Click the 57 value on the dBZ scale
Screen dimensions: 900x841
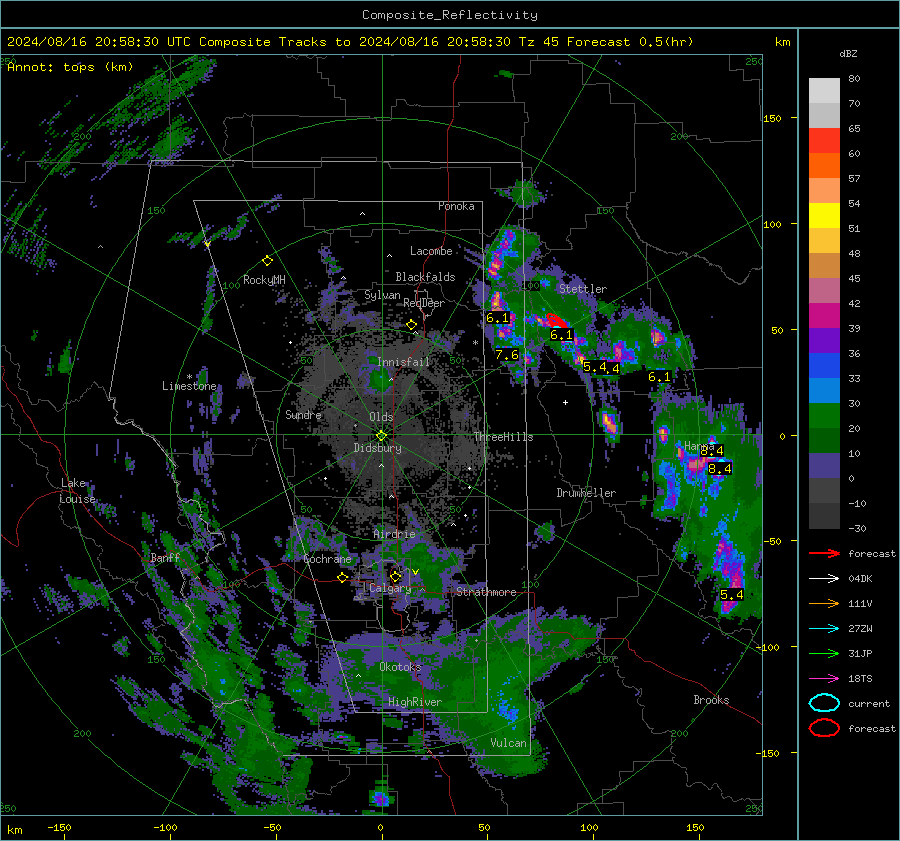coord(854,179)
